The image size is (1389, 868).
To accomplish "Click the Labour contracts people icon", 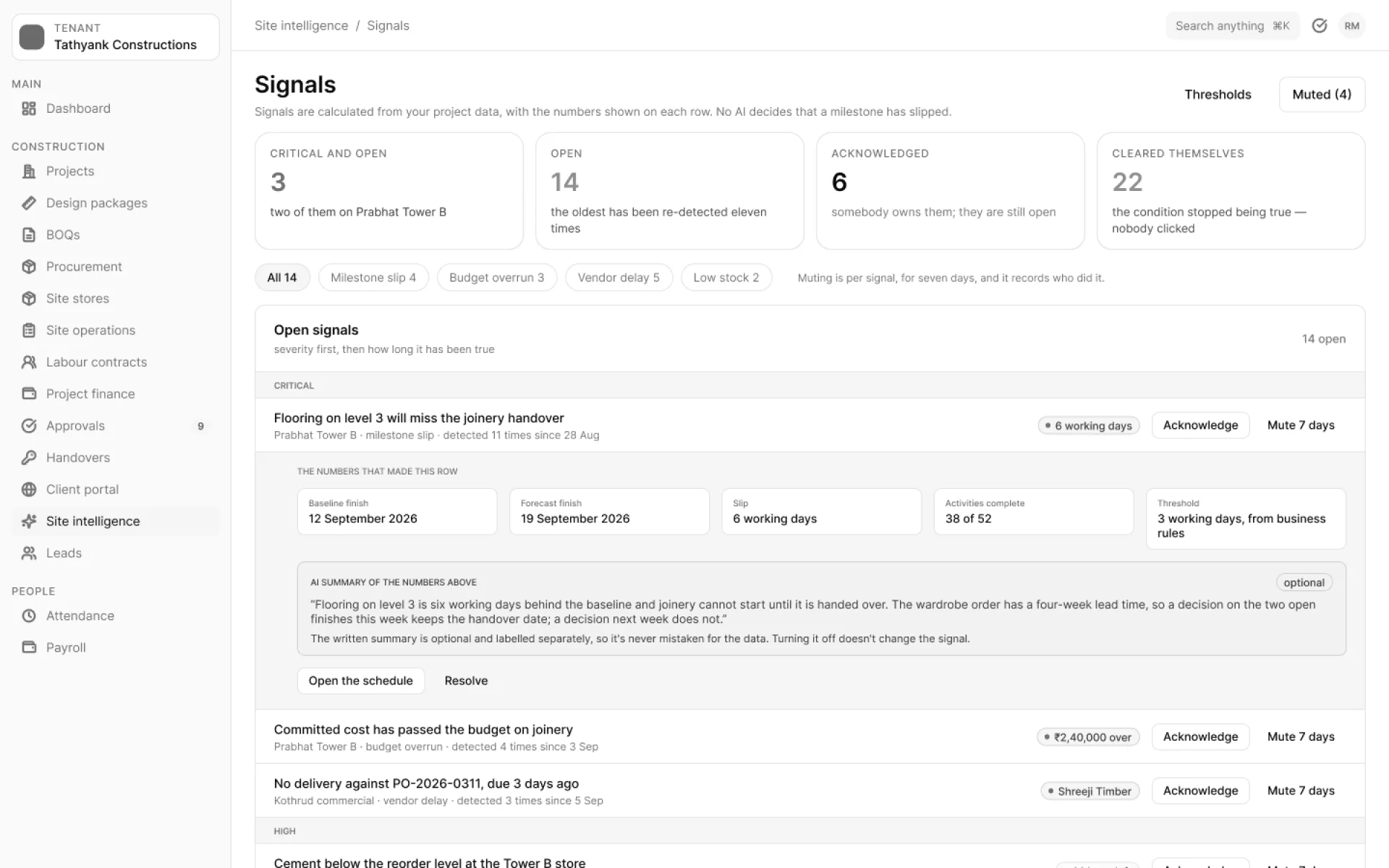I will [29, 362].
